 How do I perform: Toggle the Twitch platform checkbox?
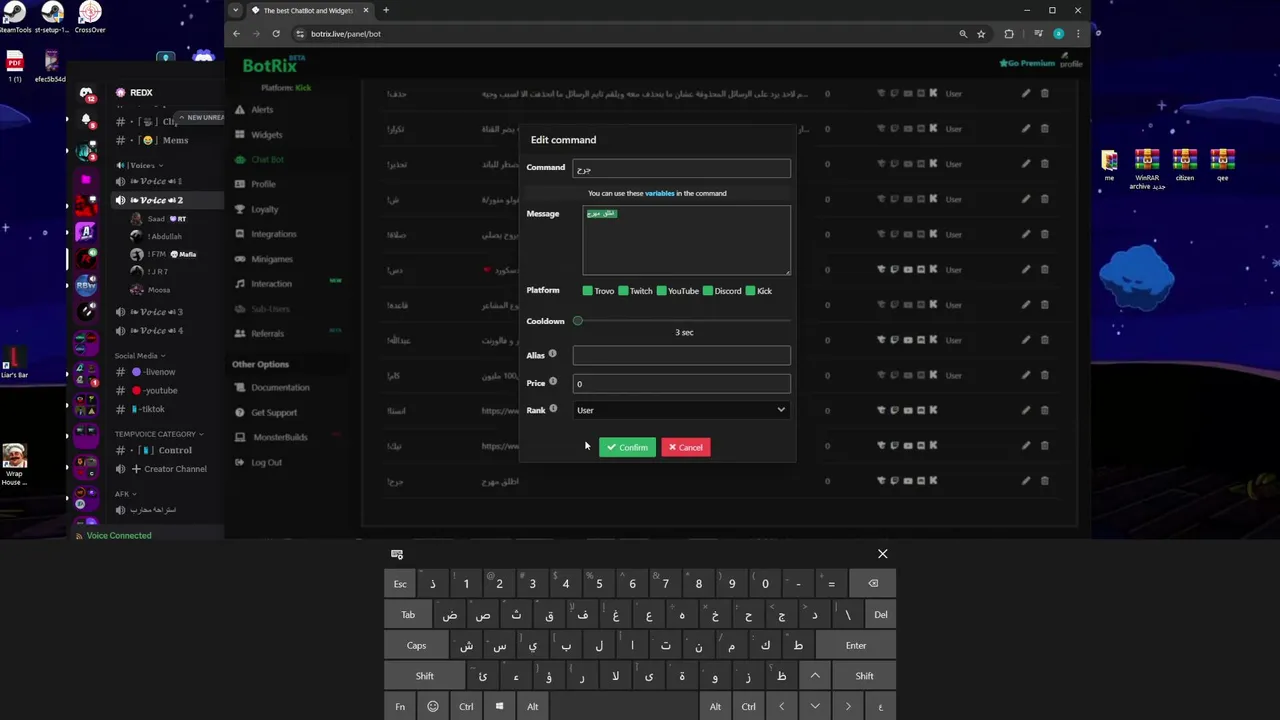point(623,291)
